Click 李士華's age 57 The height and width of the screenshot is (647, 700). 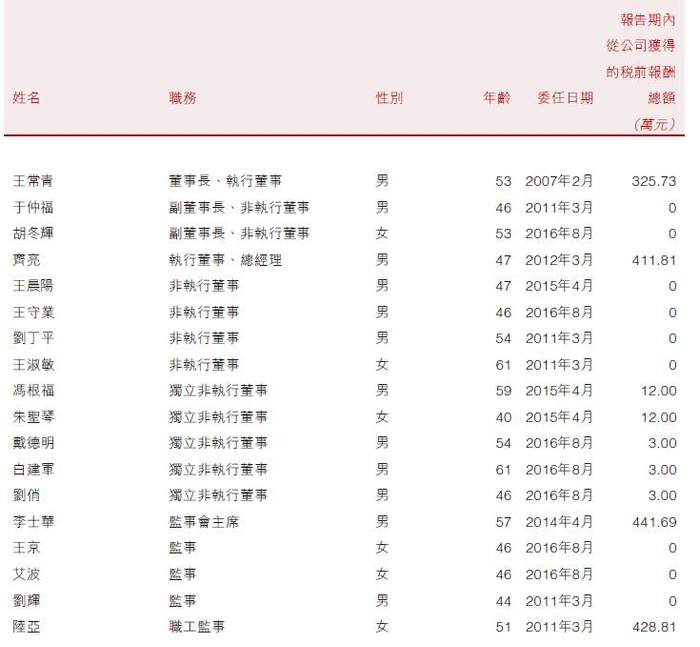click(504, 522)
